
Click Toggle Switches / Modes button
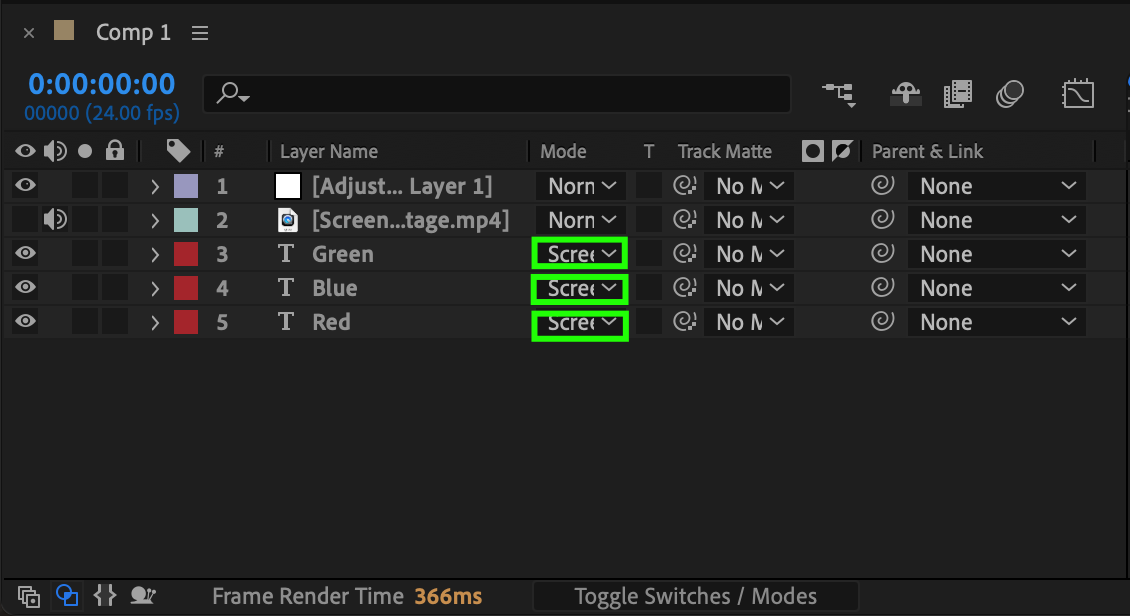tap(695, 597)
